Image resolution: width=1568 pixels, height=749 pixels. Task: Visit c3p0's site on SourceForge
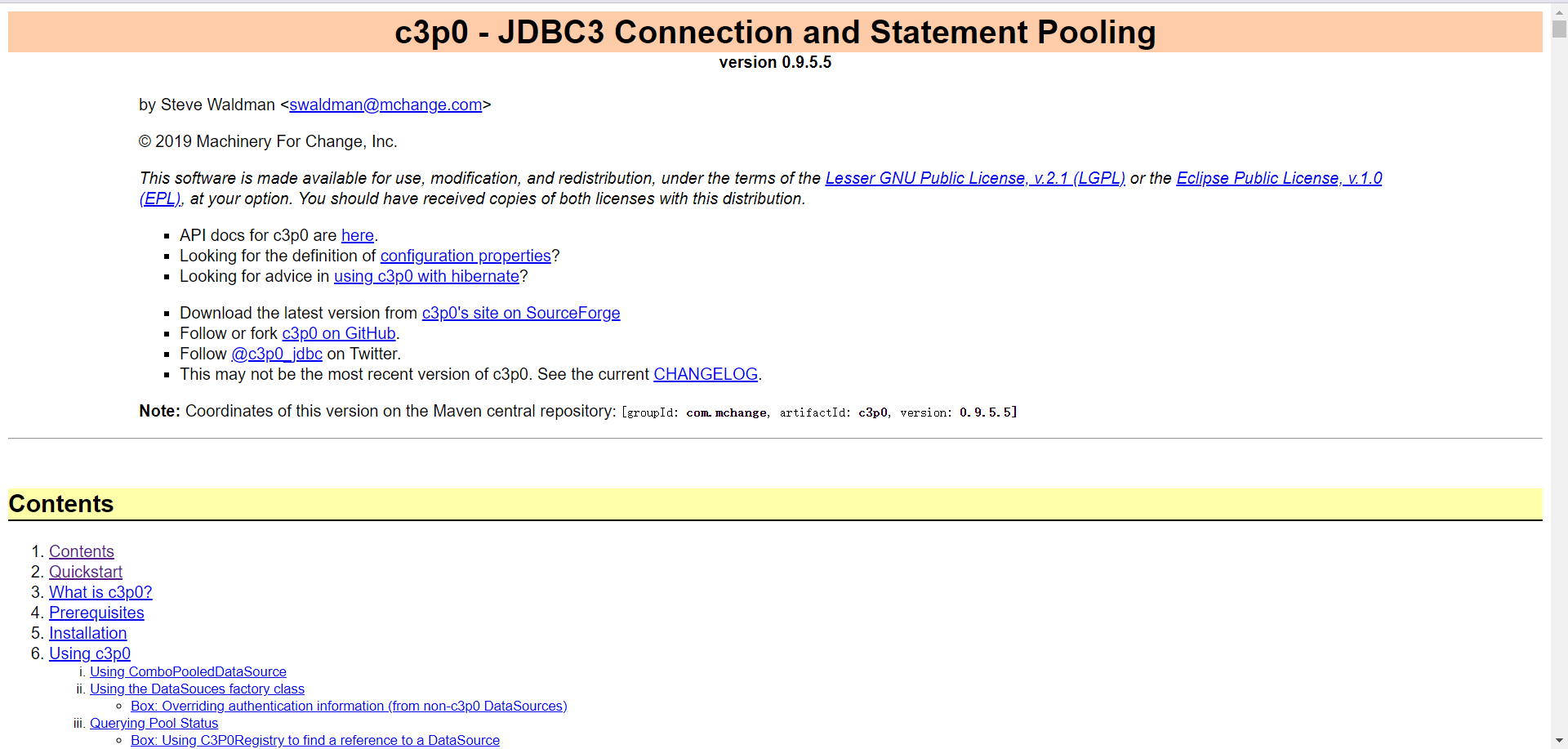pyautogui.click(x=521, y=313)
